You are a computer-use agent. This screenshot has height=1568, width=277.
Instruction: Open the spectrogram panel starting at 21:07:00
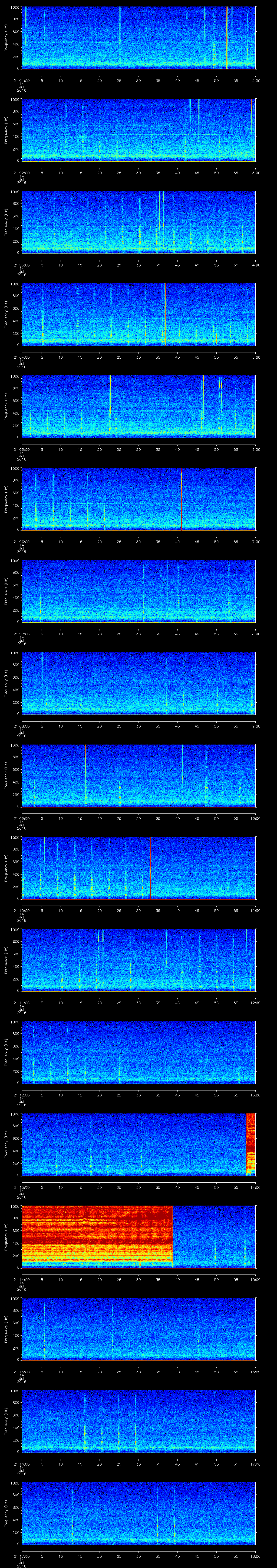(139, 591)
